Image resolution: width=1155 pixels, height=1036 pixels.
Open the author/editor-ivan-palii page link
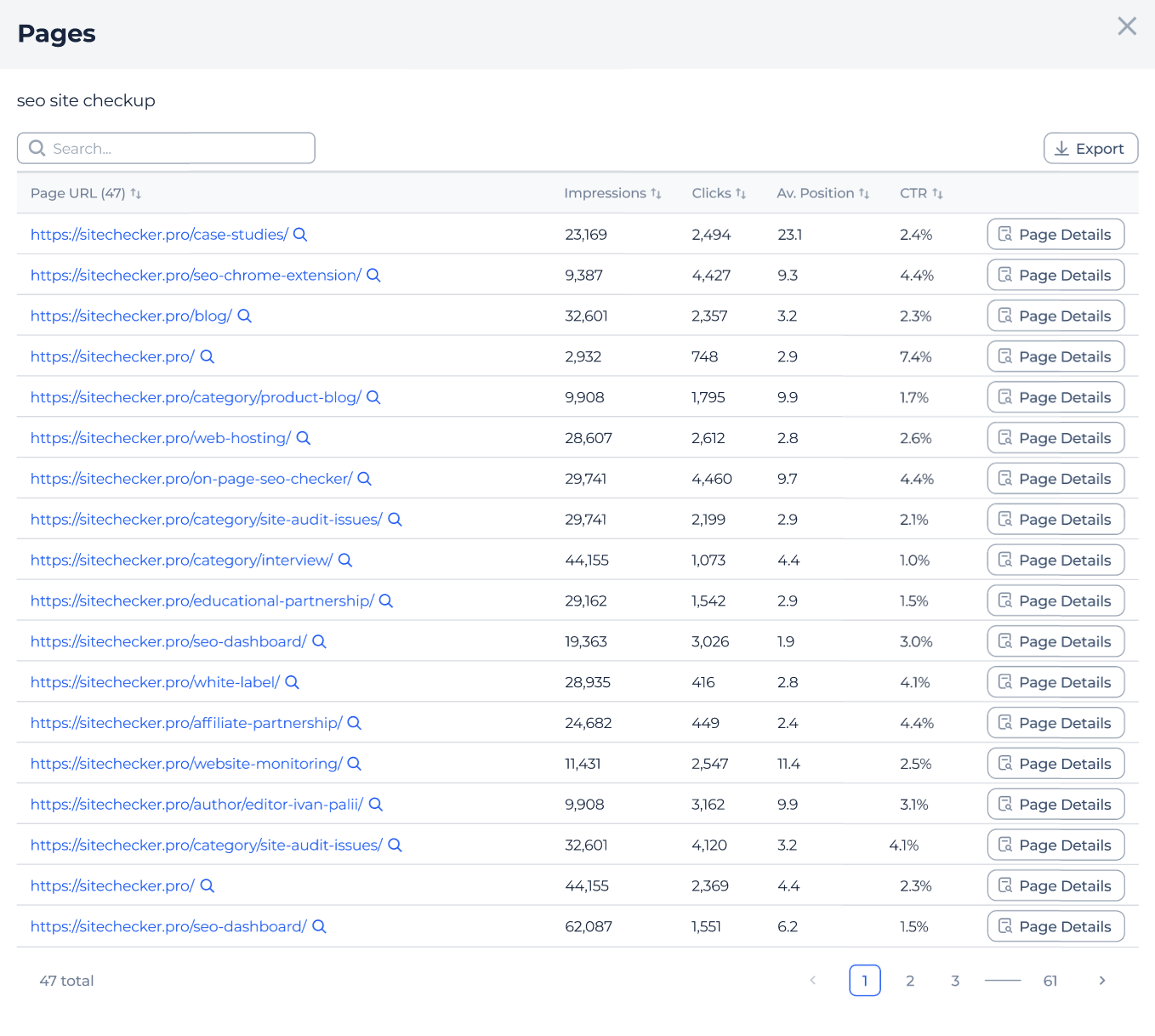click(197, 805)
